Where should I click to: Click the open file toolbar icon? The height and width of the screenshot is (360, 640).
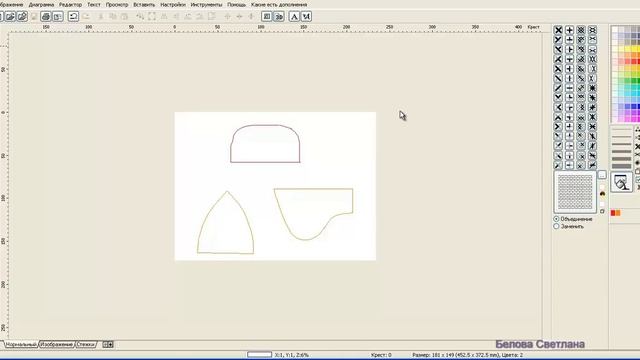coord(10,16)
